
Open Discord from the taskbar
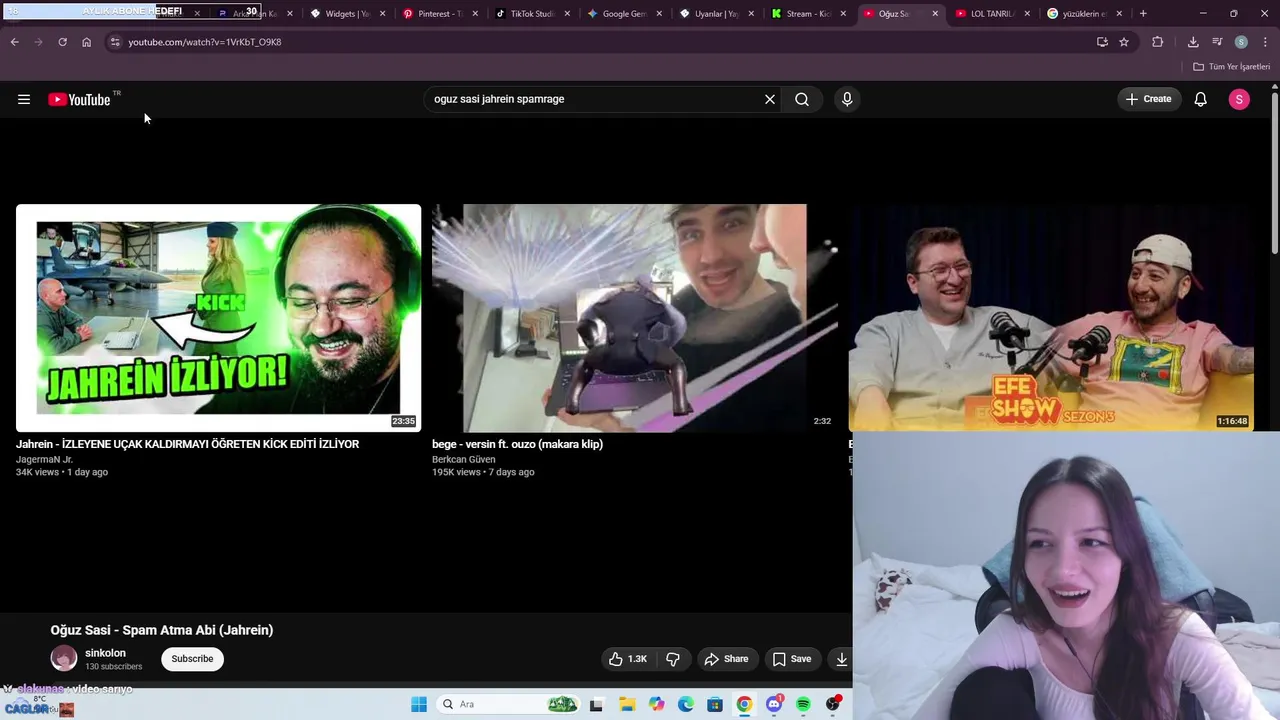(x=774, y=704)
